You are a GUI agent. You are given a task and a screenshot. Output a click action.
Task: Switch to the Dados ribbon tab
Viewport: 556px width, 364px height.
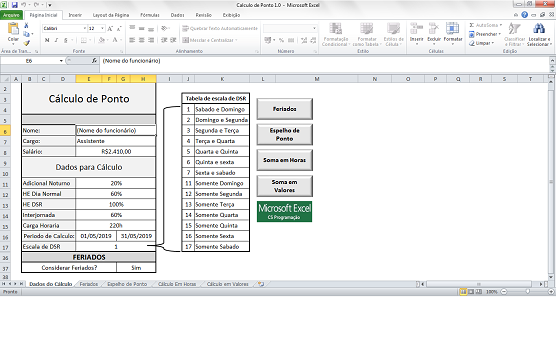click(x=177, y=15)
